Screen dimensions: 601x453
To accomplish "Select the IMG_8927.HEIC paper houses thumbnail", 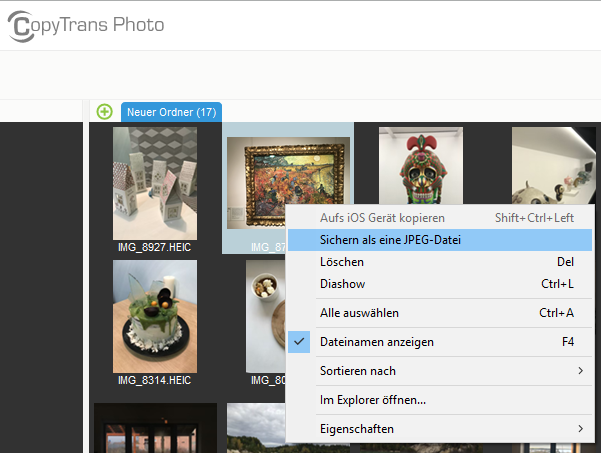I will click(x=155, y=184).
